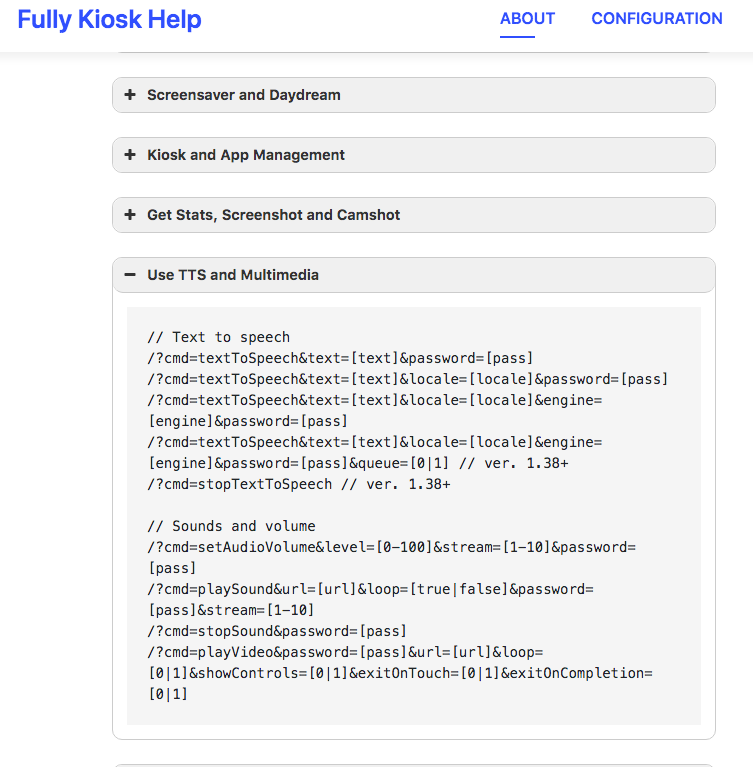Click plus icon beside Screensaver and Daydream
This screenshot has height=767, width=753.
pyautogui.click(x=130, y=94)
